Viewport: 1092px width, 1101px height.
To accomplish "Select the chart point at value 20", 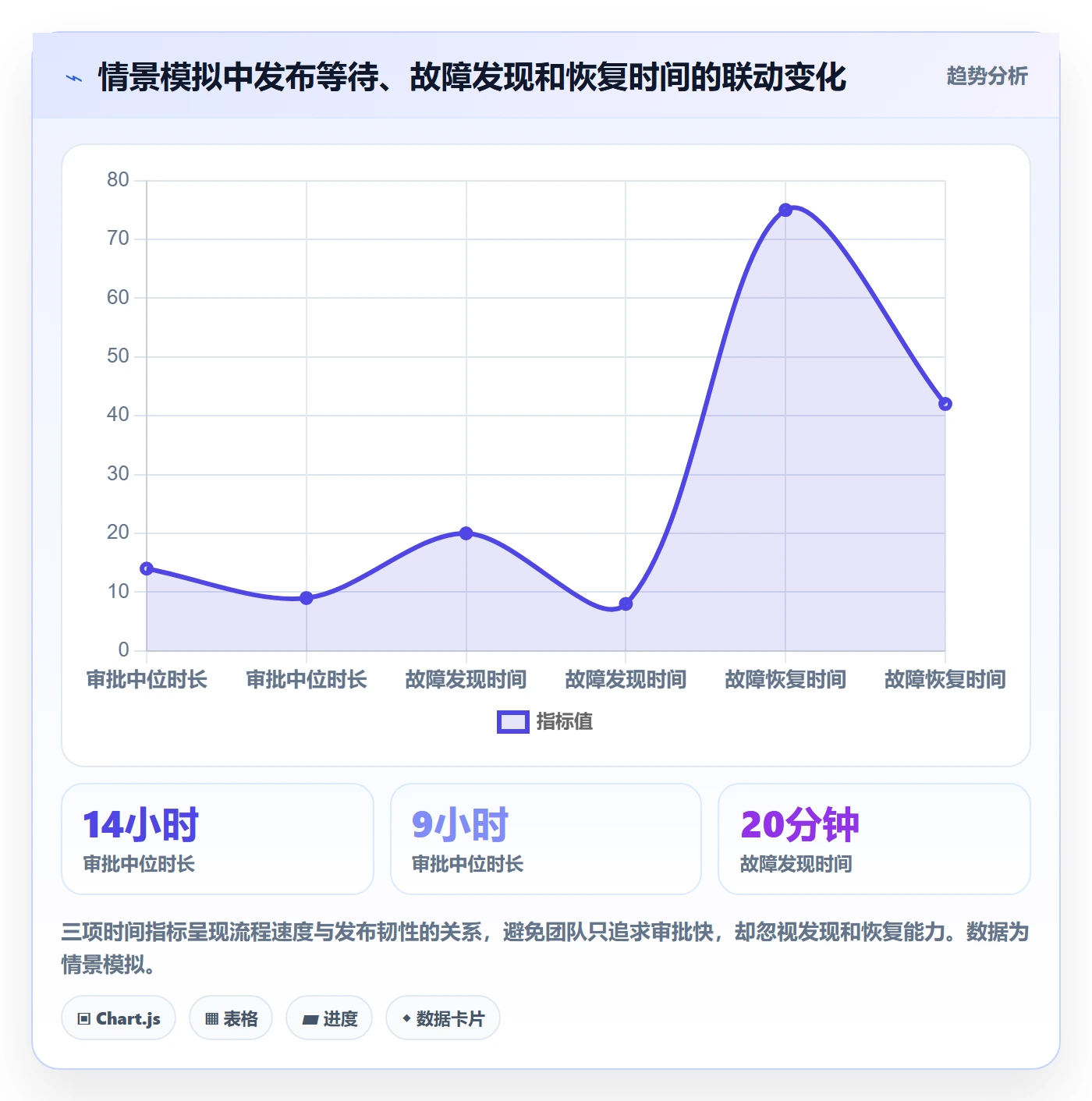I will [x=466, y=533].
